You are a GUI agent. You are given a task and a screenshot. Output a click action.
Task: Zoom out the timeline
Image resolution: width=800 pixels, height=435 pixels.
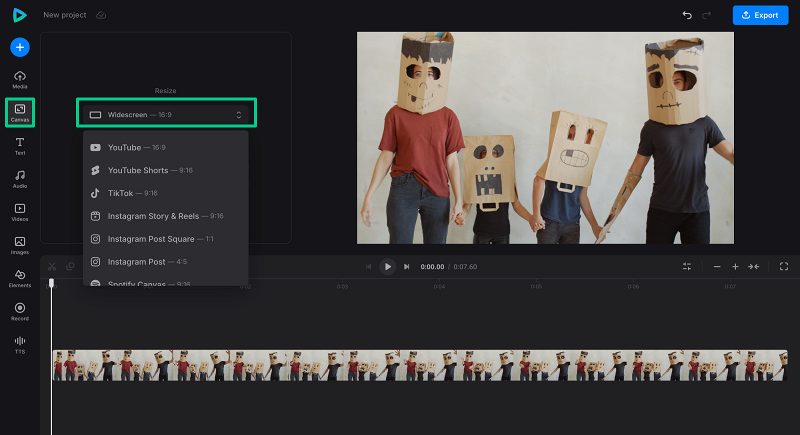717,267
